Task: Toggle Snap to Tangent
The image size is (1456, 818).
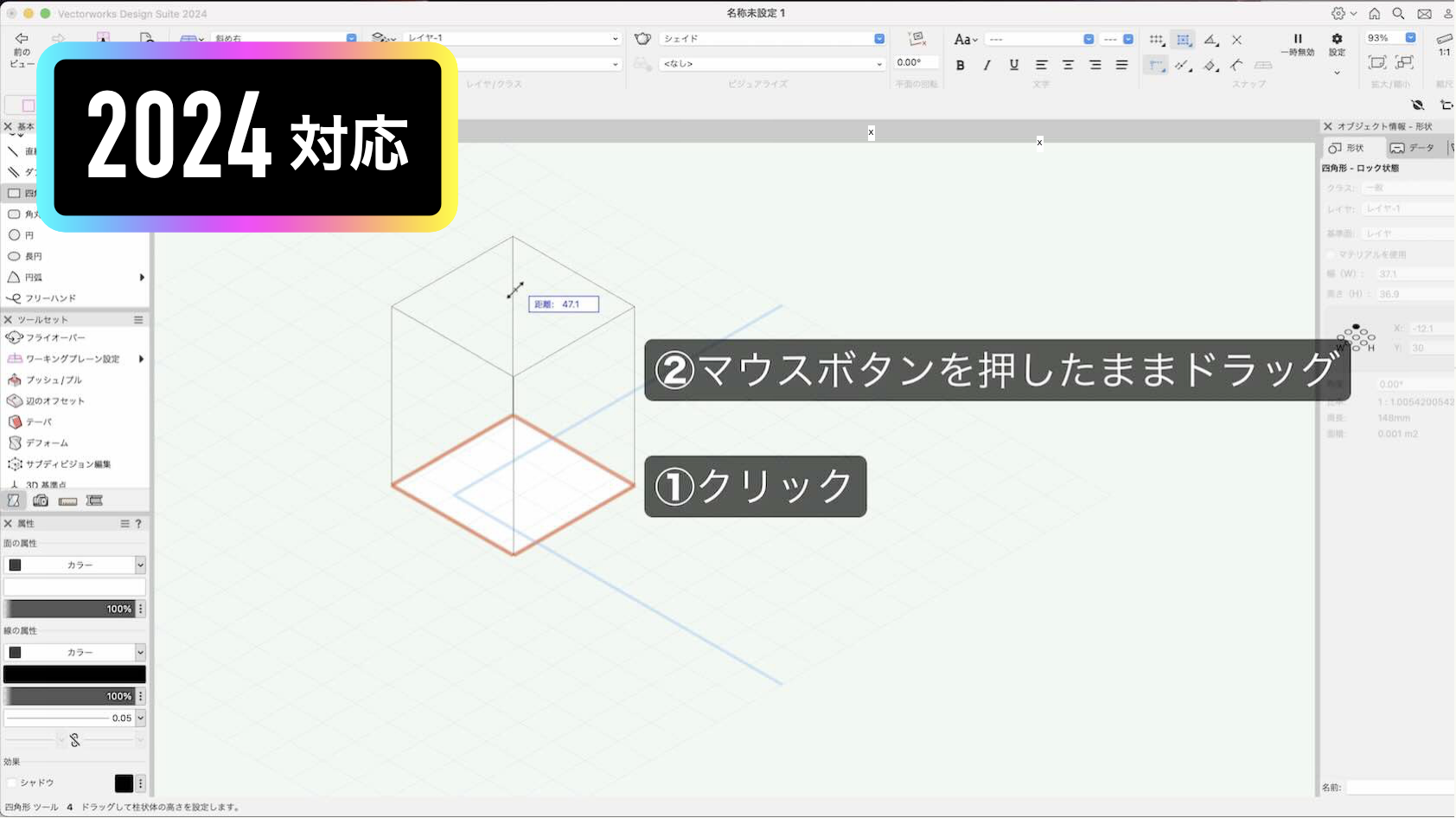Action: pyautogui.click(x=1236, y=66)
